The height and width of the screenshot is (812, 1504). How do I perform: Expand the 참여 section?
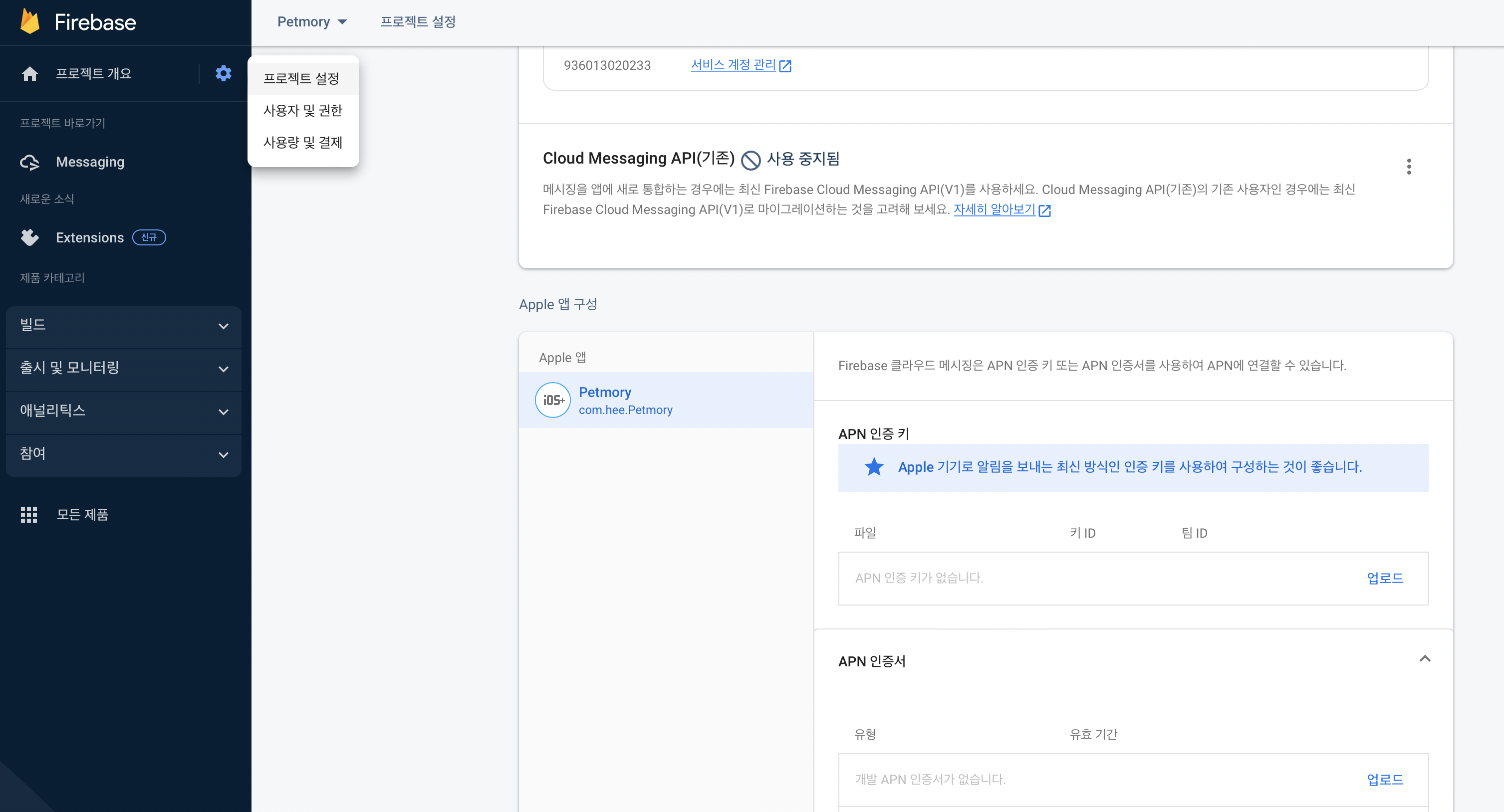[123, 454]
